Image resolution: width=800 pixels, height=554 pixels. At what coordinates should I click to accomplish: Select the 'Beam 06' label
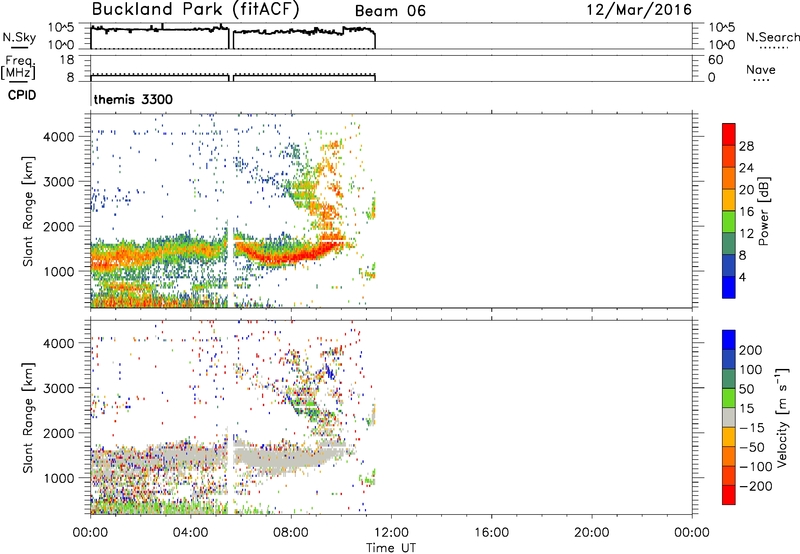pyautogui.click(x=390, y=11)
